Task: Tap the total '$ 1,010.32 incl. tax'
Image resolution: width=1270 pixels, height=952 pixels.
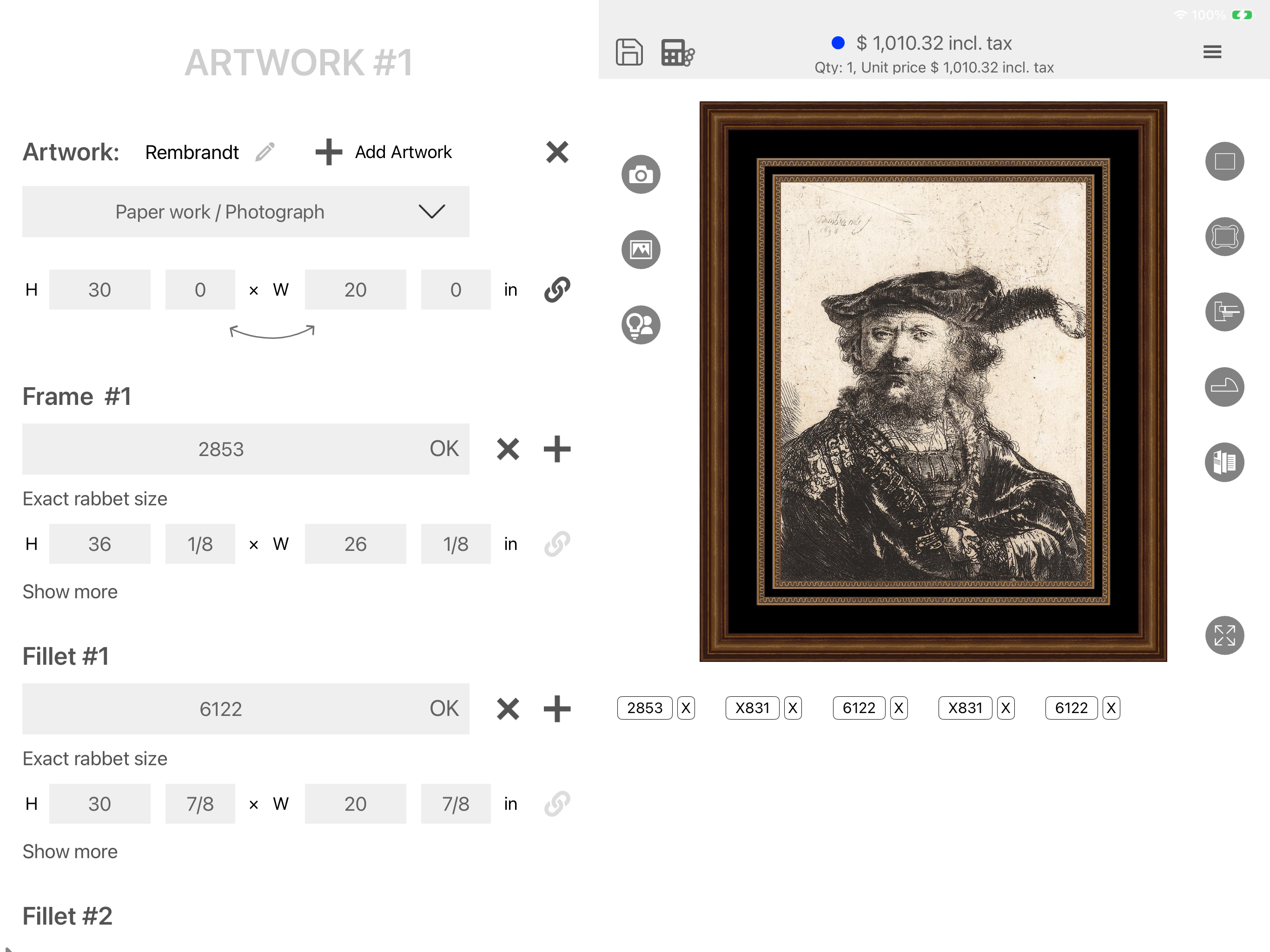Action: [x=933, y=43]
